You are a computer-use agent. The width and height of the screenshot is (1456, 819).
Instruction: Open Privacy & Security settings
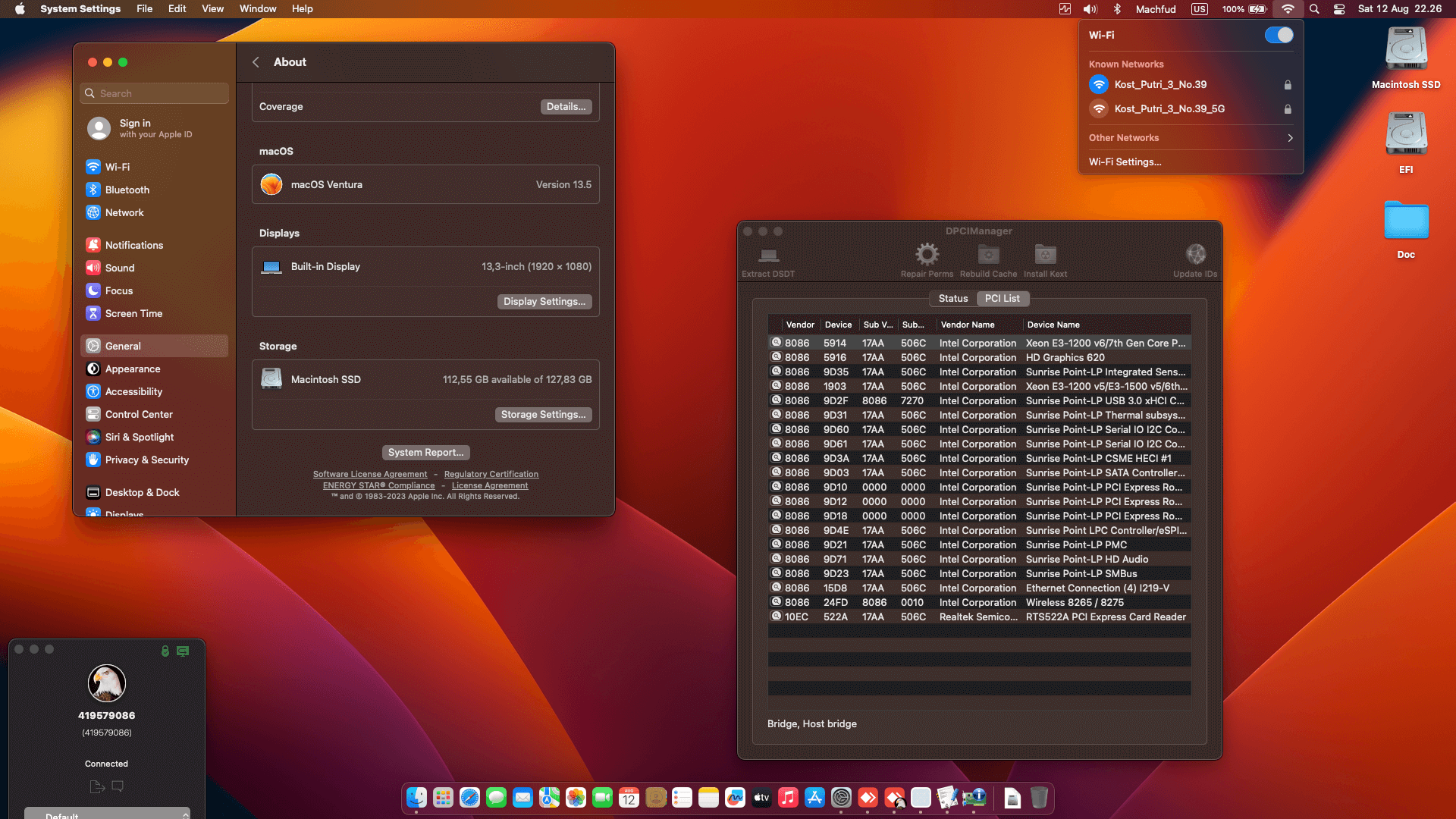click(155, 460)
